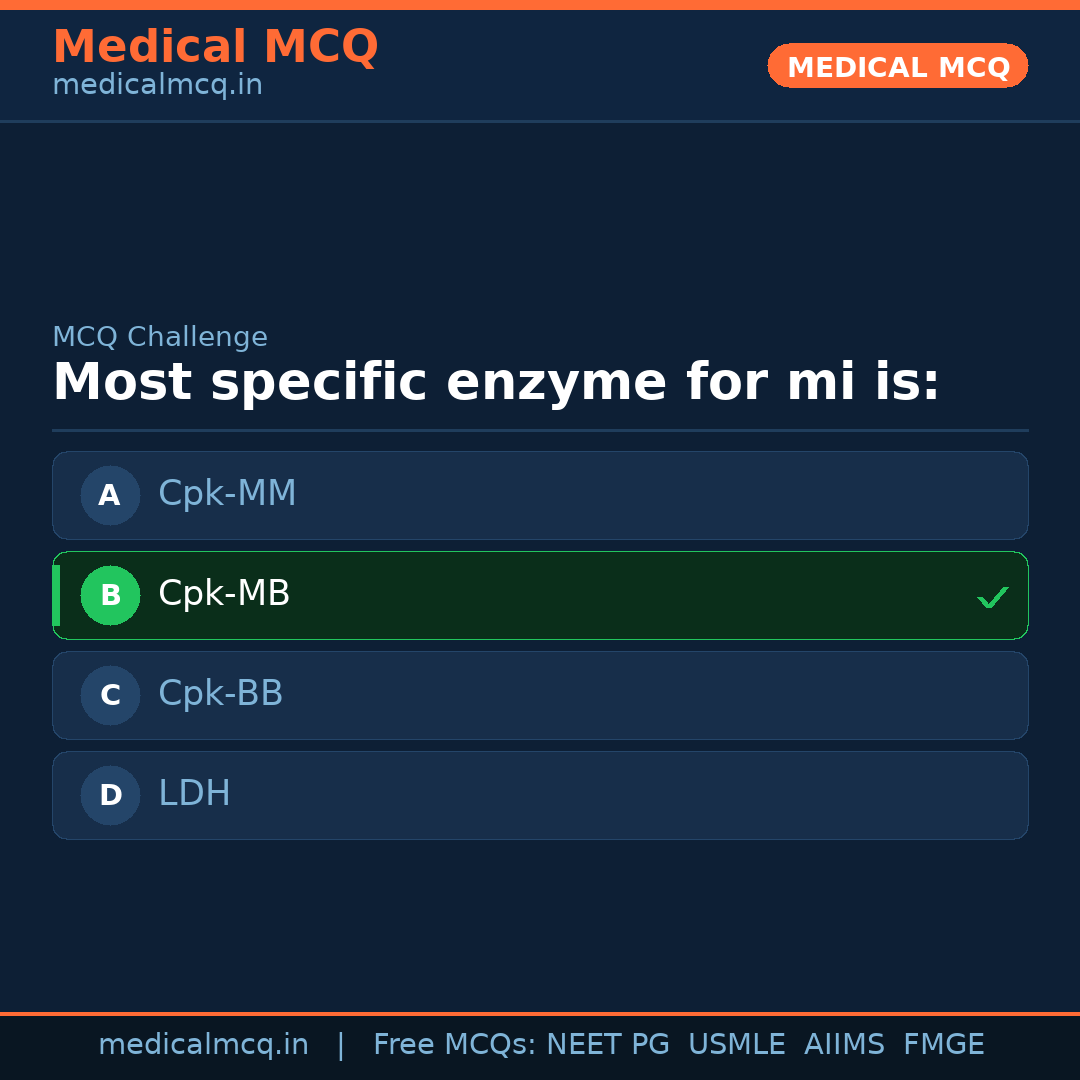Click the separator bar in the footer
This screenshot has width=1080, height=1080.
pos(341,1044)
